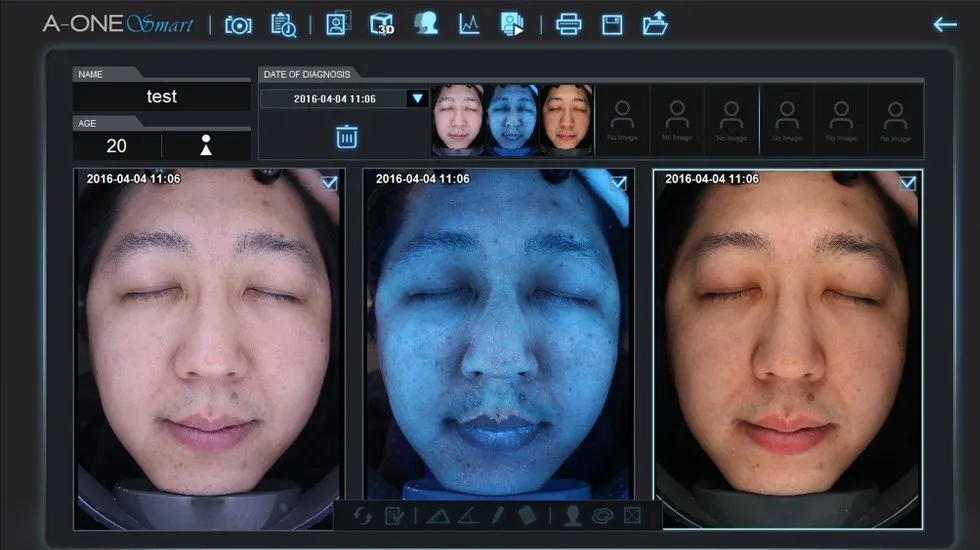
Task: Click the back arrow icon
Action: [944, 24]
